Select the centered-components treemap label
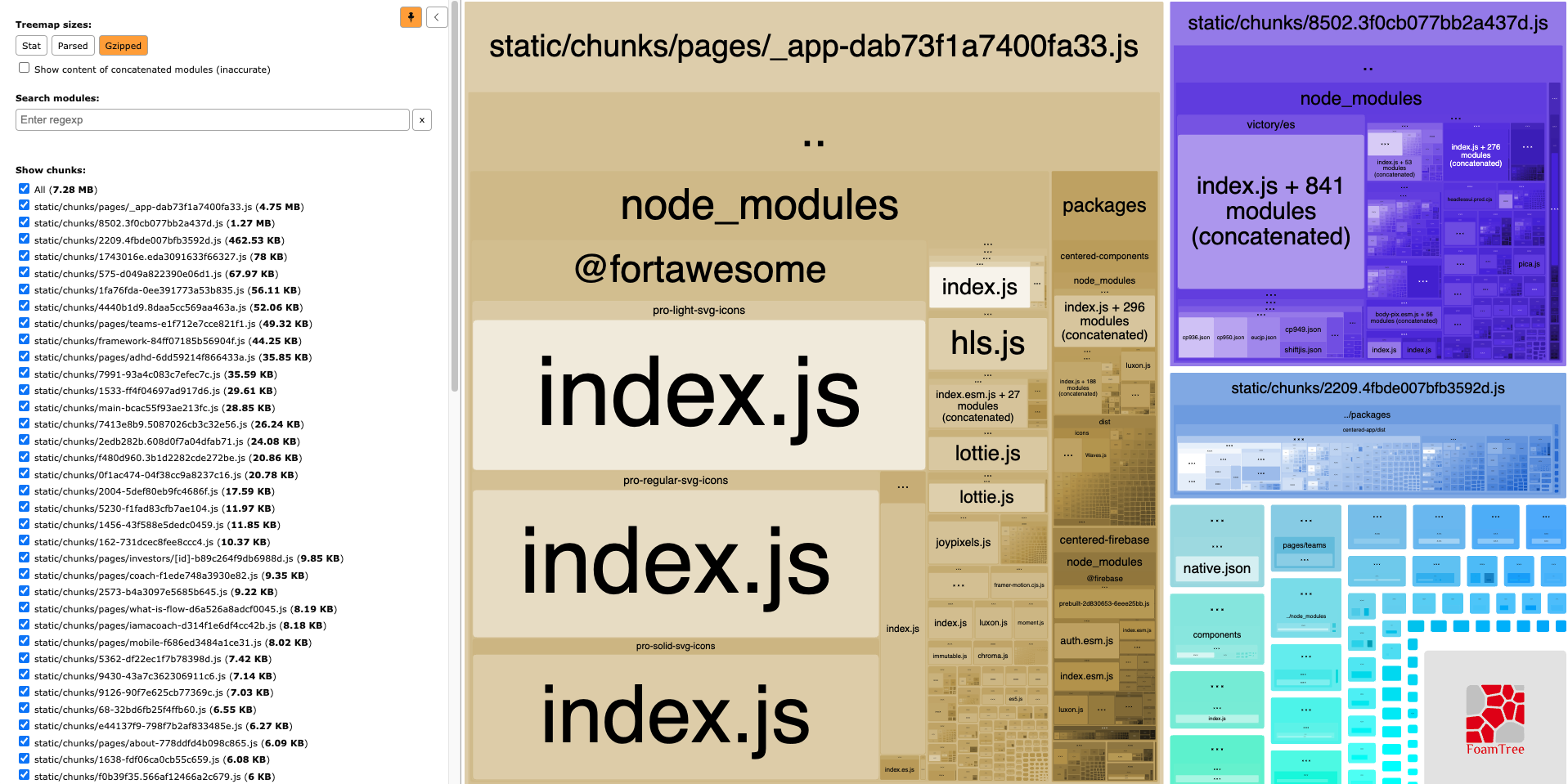1568x784 pixels. pyautogui.click(x=1104, y=256)
